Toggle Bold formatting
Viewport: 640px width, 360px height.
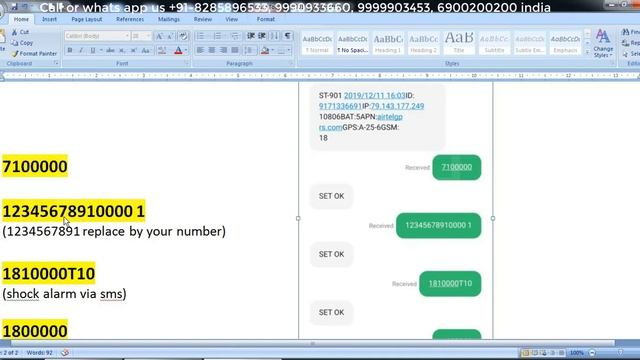tap(70, 50)
